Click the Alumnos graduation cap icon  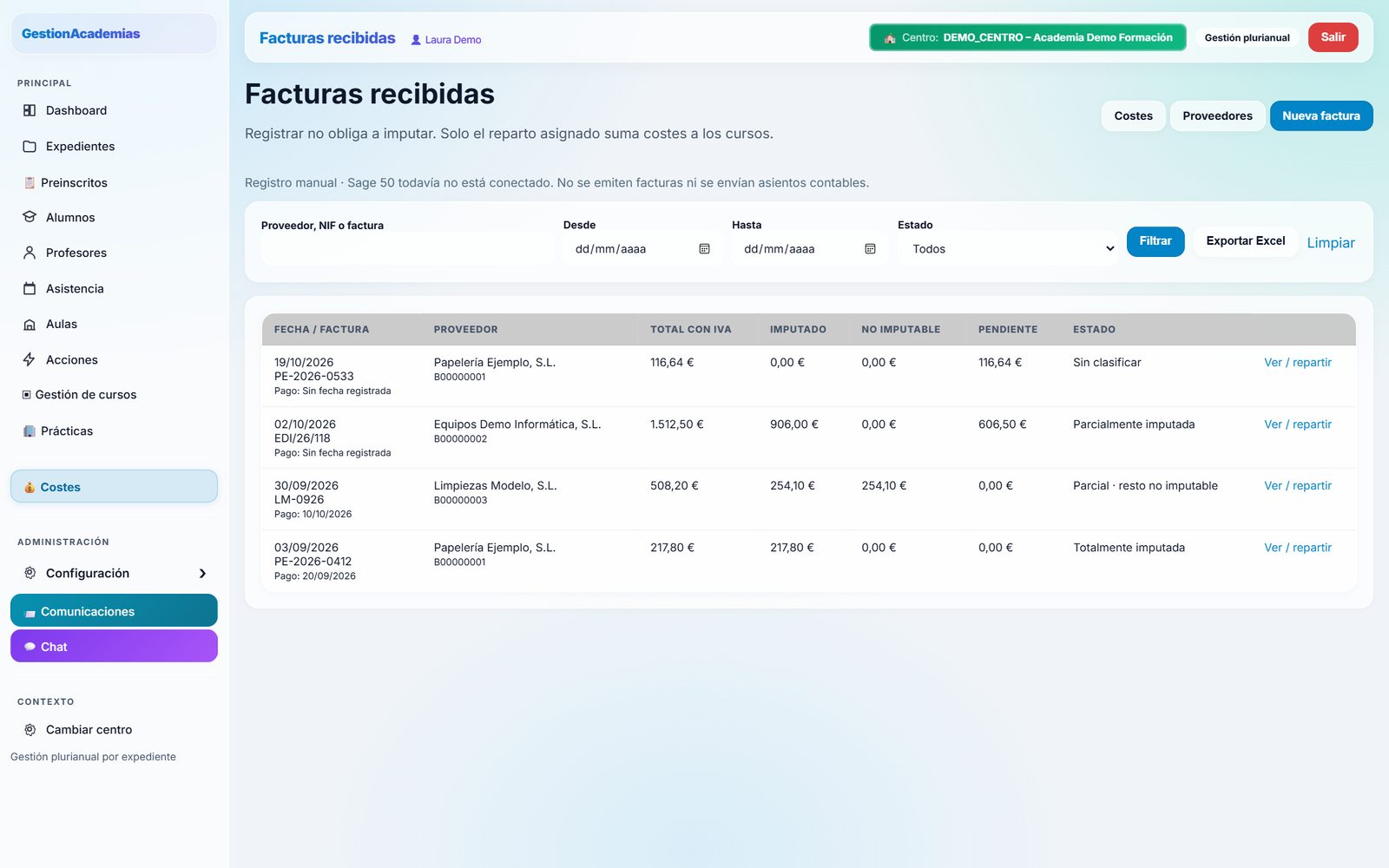pyautogui.click(x=30, y=217)
